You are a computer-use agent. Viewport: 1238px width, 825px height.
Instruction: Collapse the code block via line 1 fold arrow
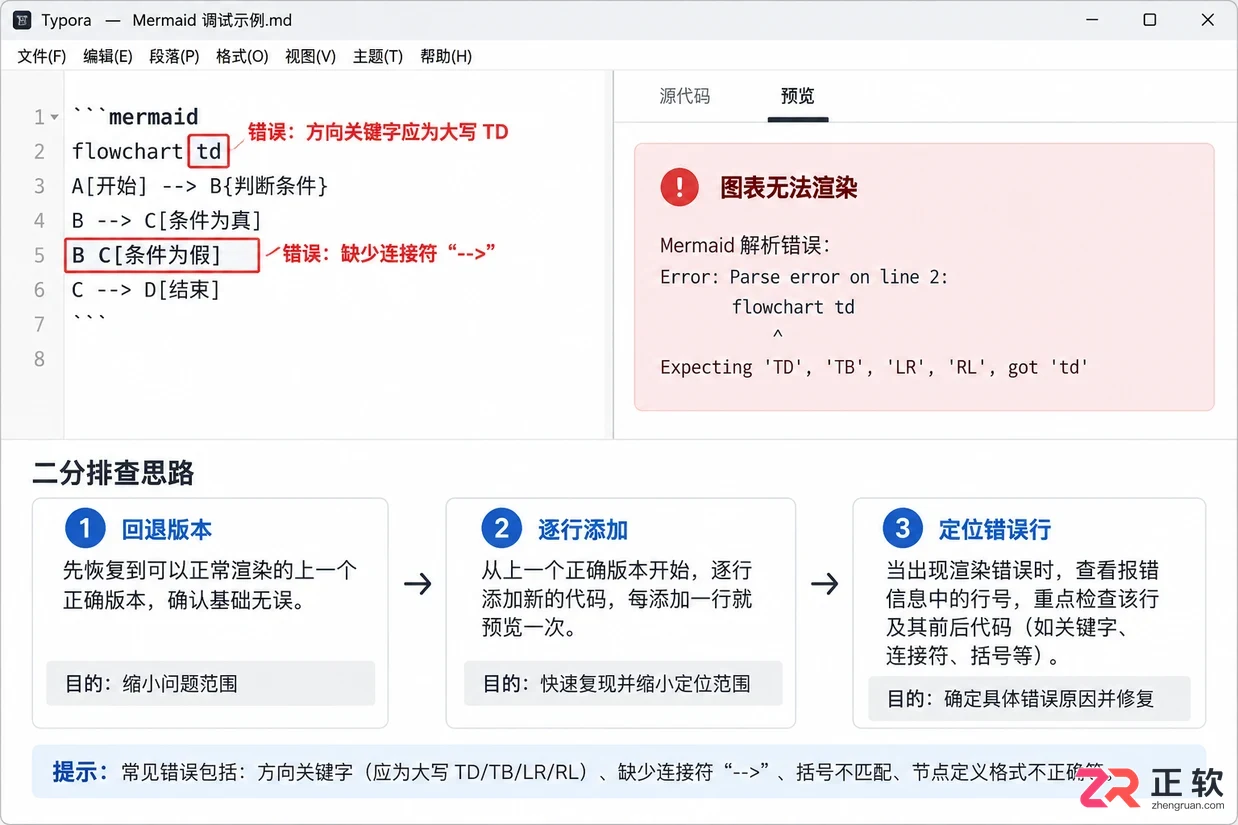(53, 118)
